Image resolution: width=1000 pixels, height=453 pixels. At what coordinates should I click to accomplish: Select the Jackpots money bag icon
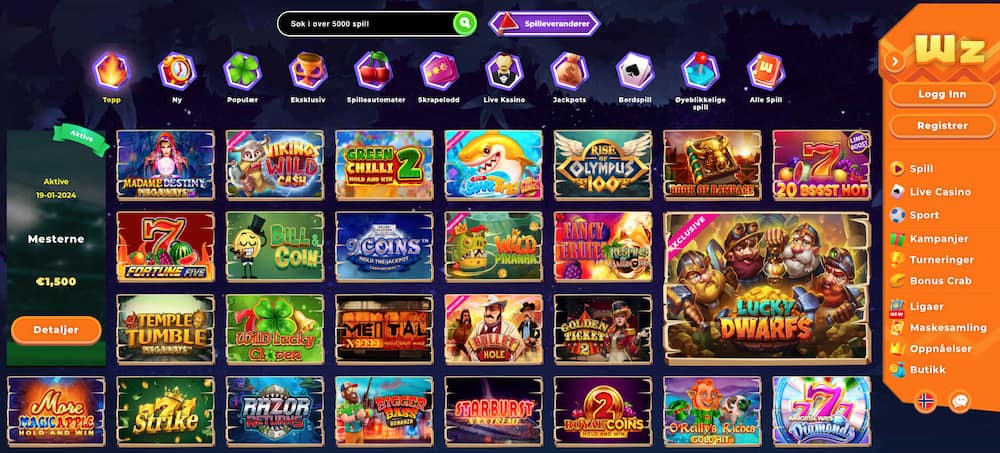click(570, 70)
